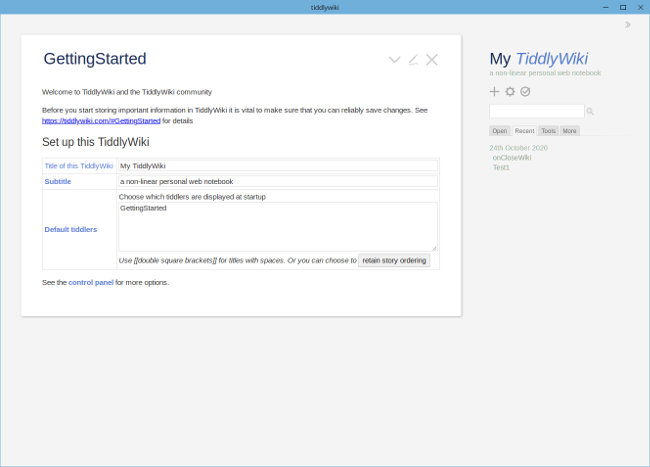Close the GettingStarted tiddler

coord(432,60)
